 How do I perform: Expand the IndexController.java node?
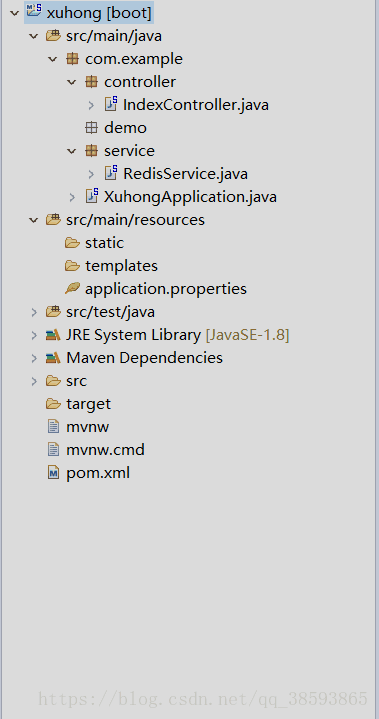point(91,105)
